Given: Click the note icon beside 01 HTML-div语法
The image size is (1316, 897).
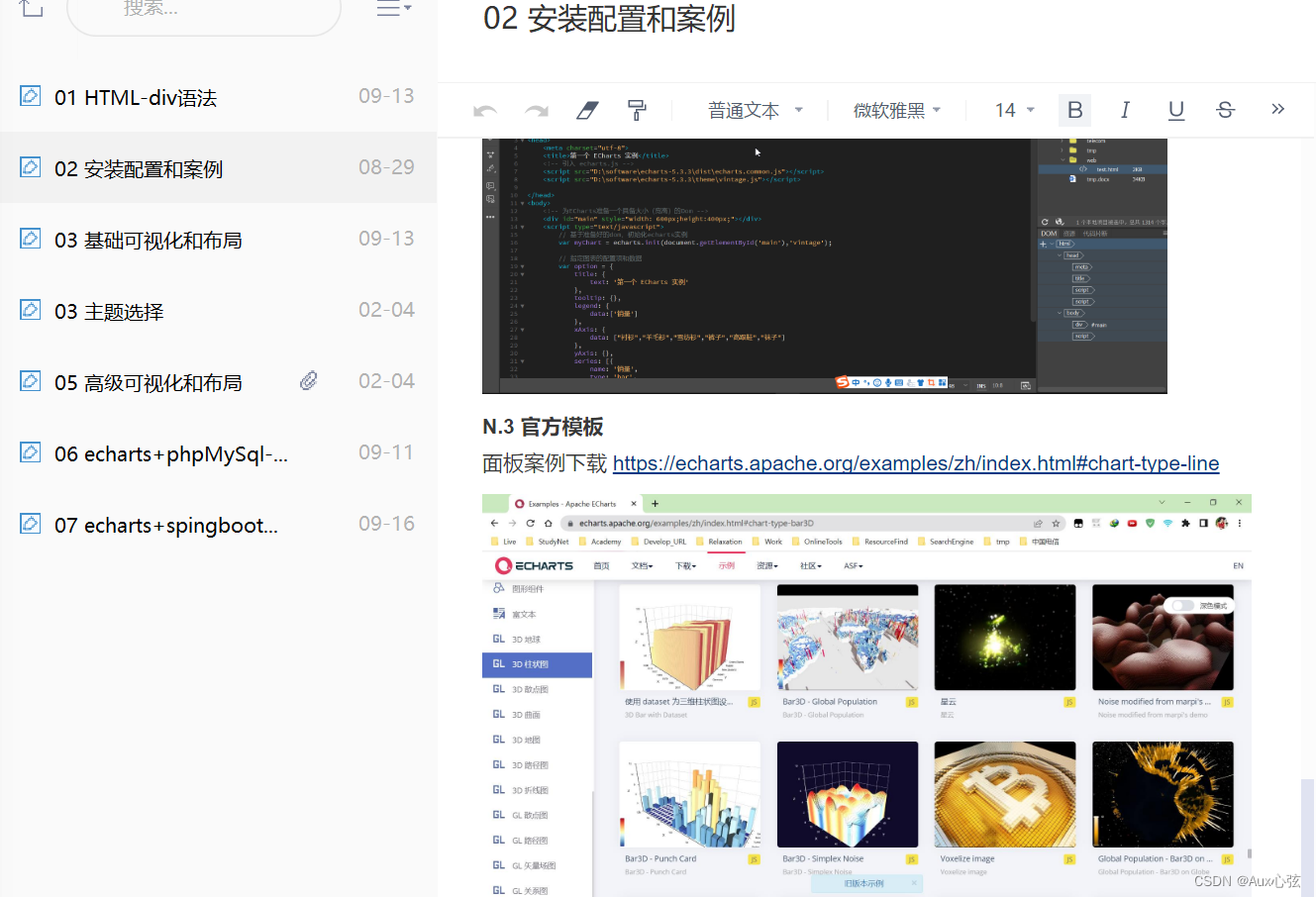Looking at the screenshot, I should (28, 96).
